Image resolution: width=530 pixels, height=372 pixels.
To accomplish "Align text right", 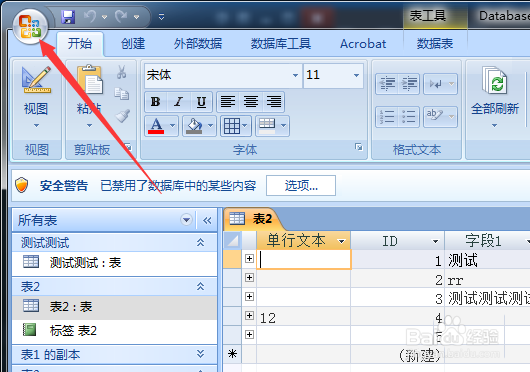I will coord(273,102).
